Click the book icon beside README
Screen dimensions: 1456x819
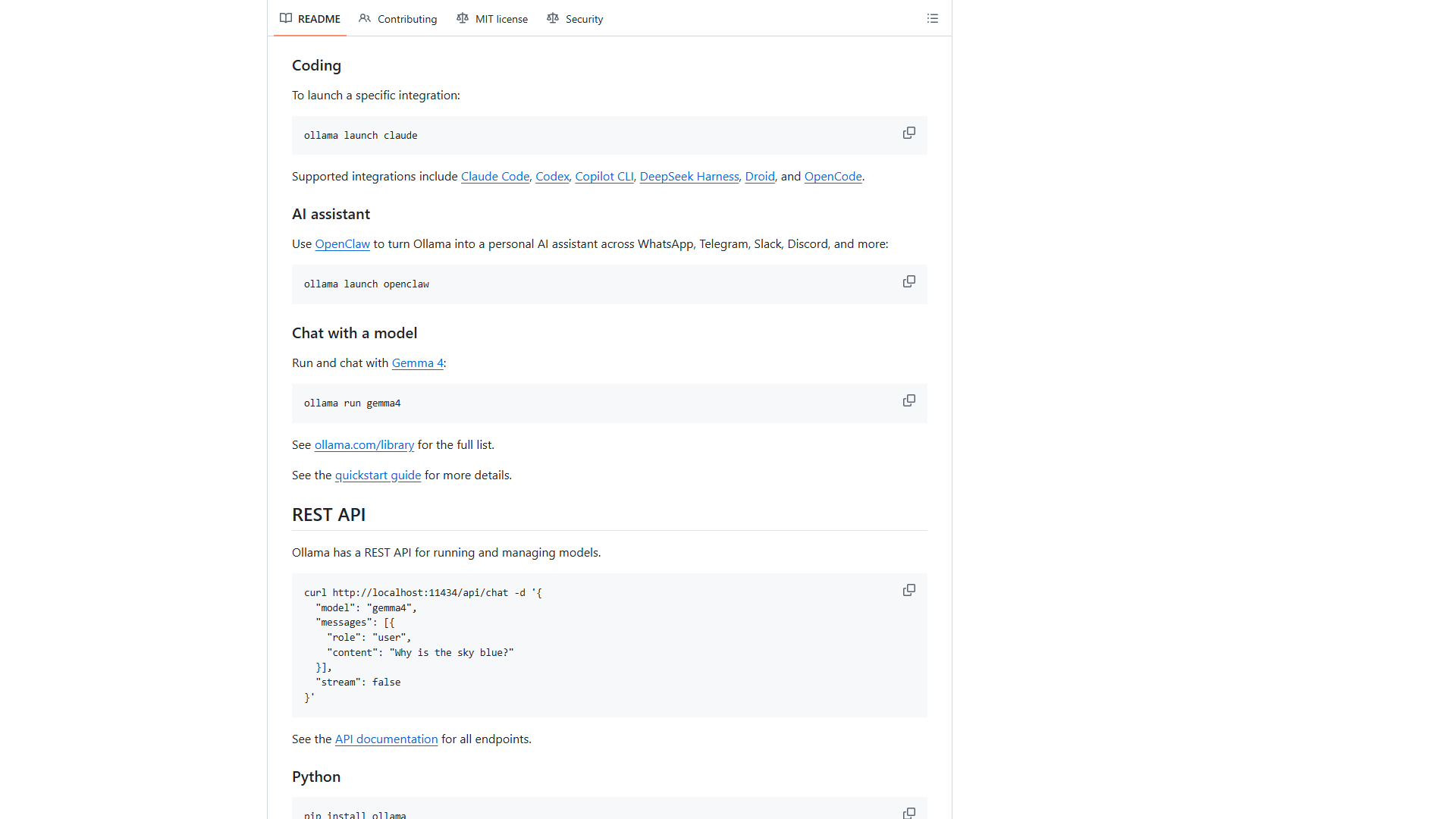286,18
